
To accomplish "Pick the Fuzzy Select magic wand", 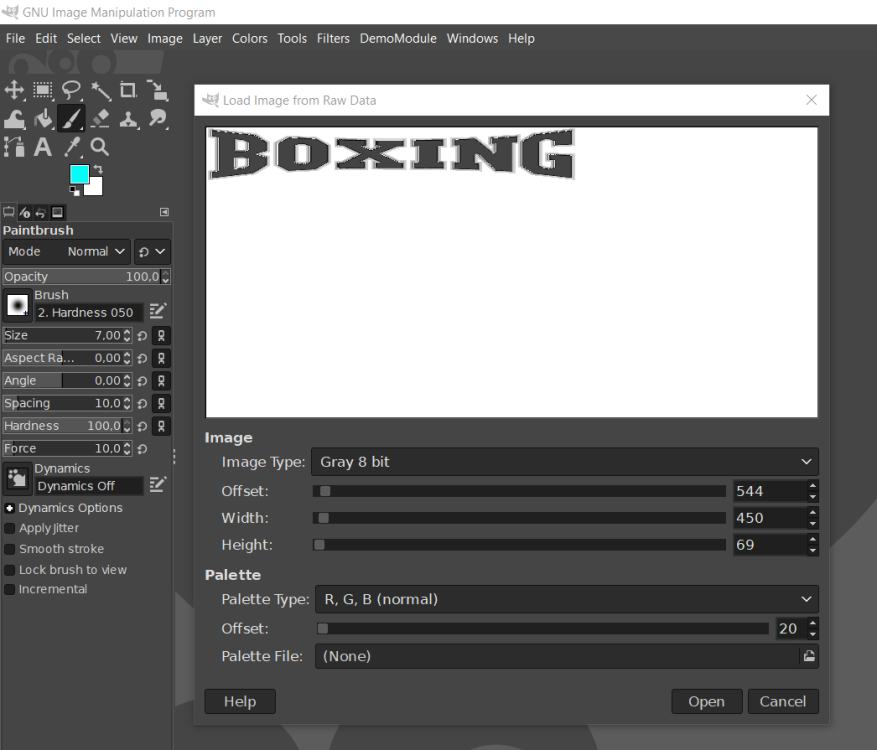I will point(100,90).
